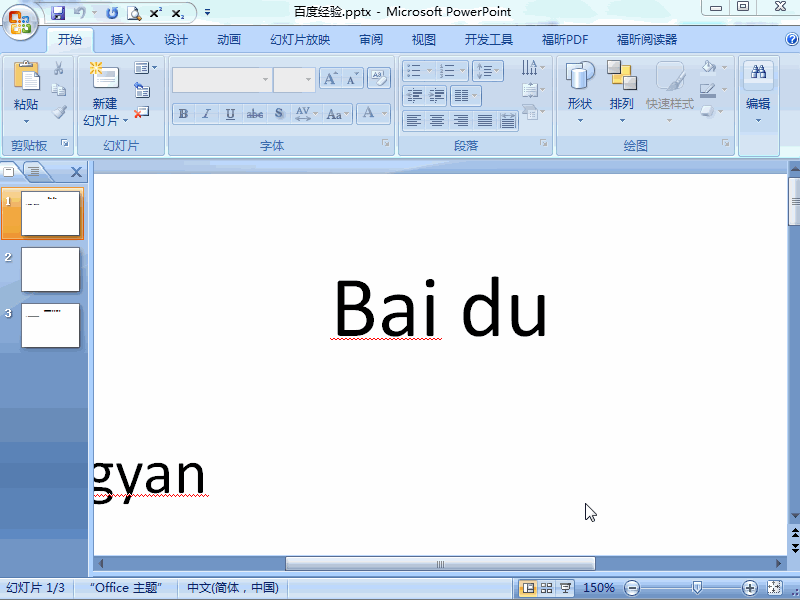
Task: Align text left
Action: click(x=414, y=121)
